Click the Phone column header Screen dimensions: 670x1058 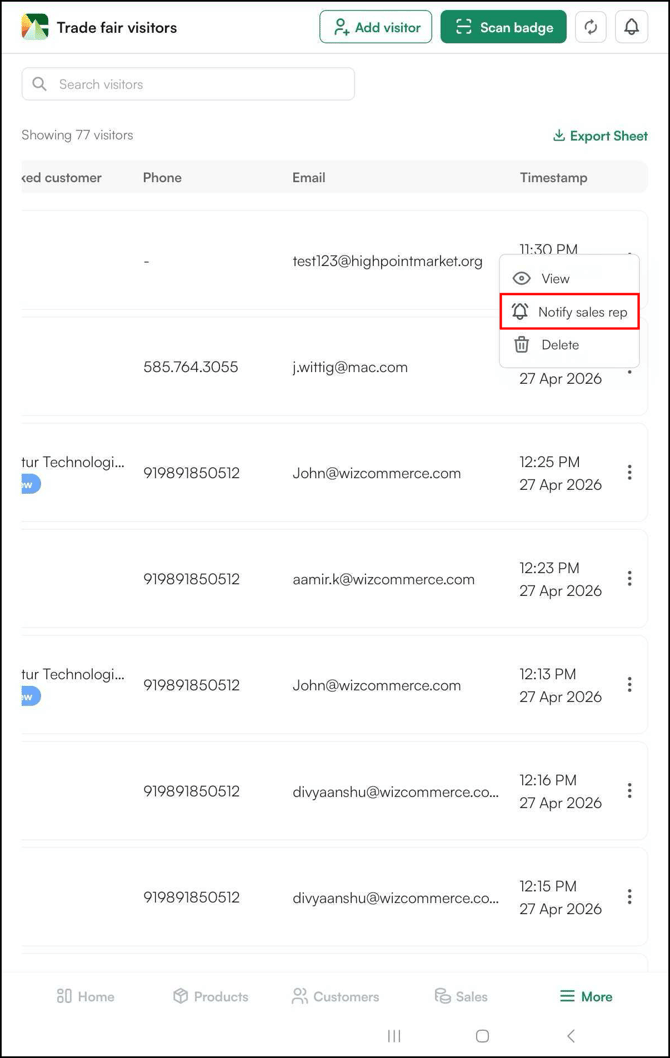coord(162,177)
